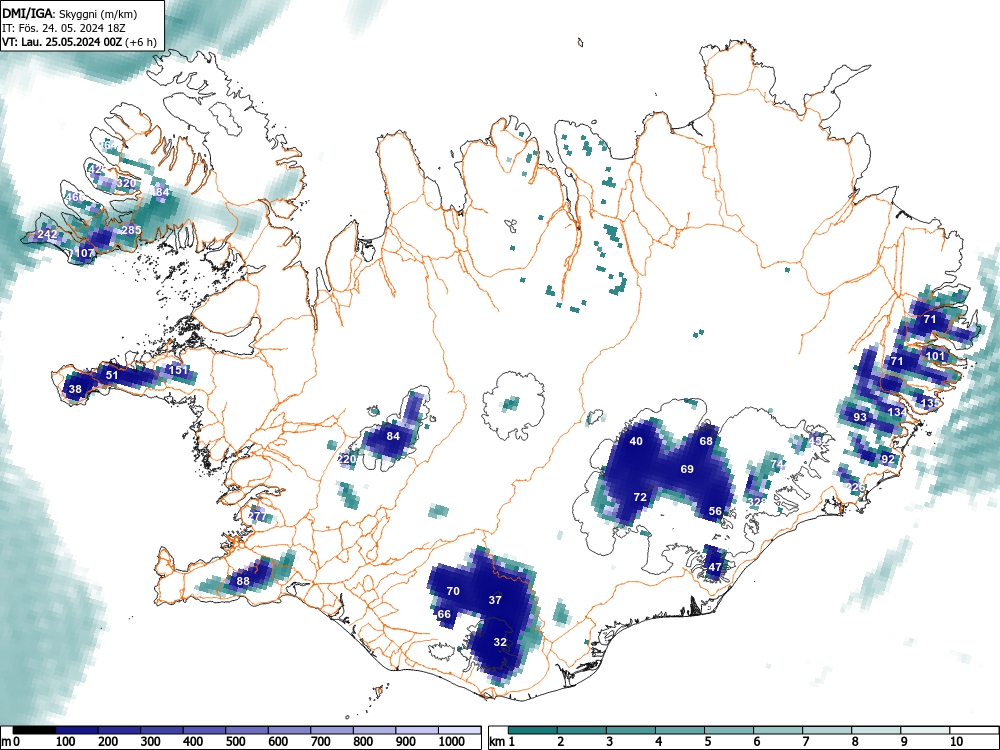Click the value 40 on Vatnajökull
The image size is (1000, 750).
[636, 441]
